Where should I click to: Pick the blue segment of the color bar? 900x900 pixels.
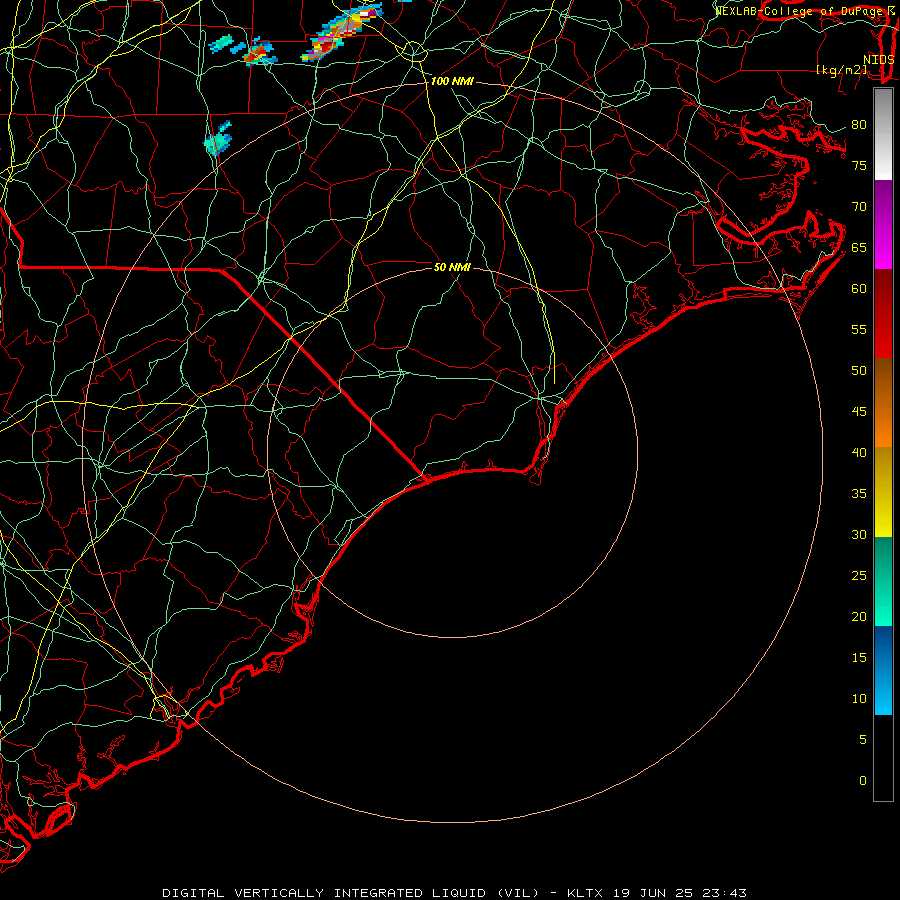(x=883, y=670)
